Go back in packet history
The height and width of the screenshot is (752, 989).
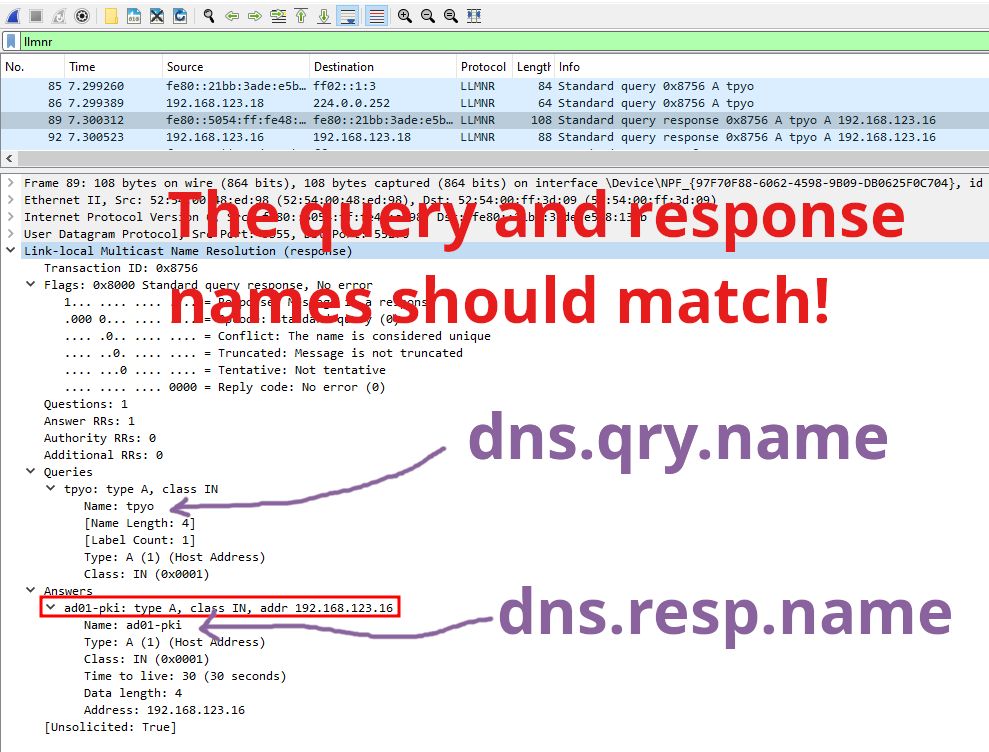point(232,16)
